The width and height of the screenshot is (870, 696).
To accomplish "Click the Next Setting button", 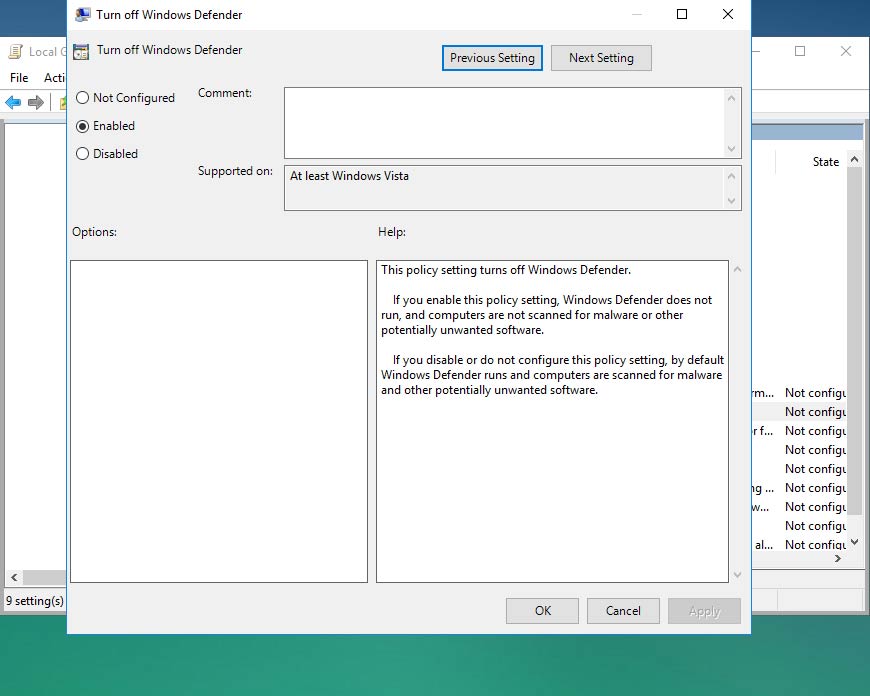I will [601, 58].
